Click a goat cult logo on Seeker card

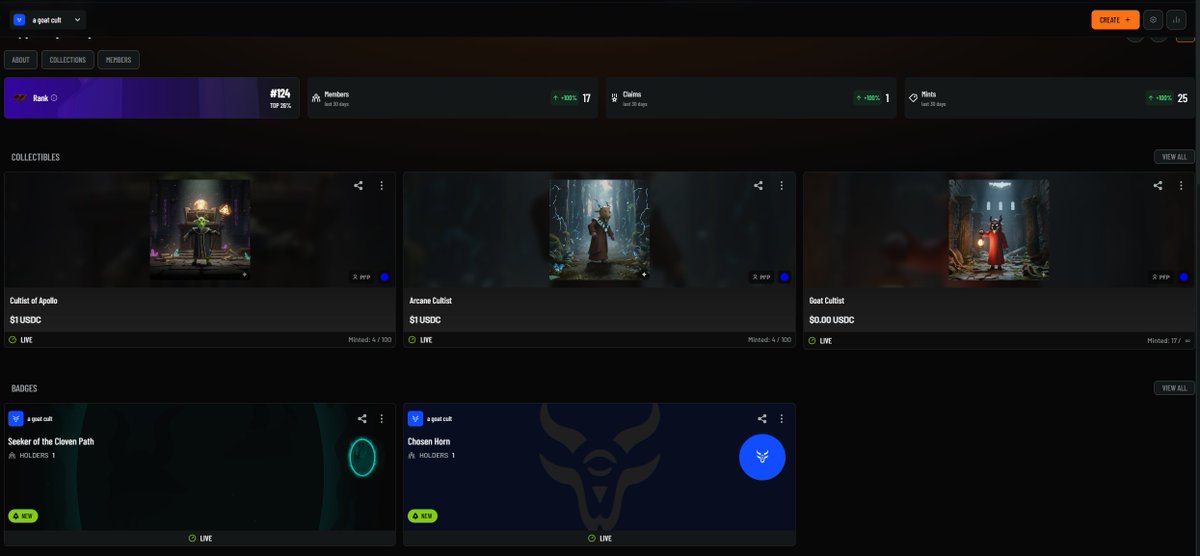(16, 419)
